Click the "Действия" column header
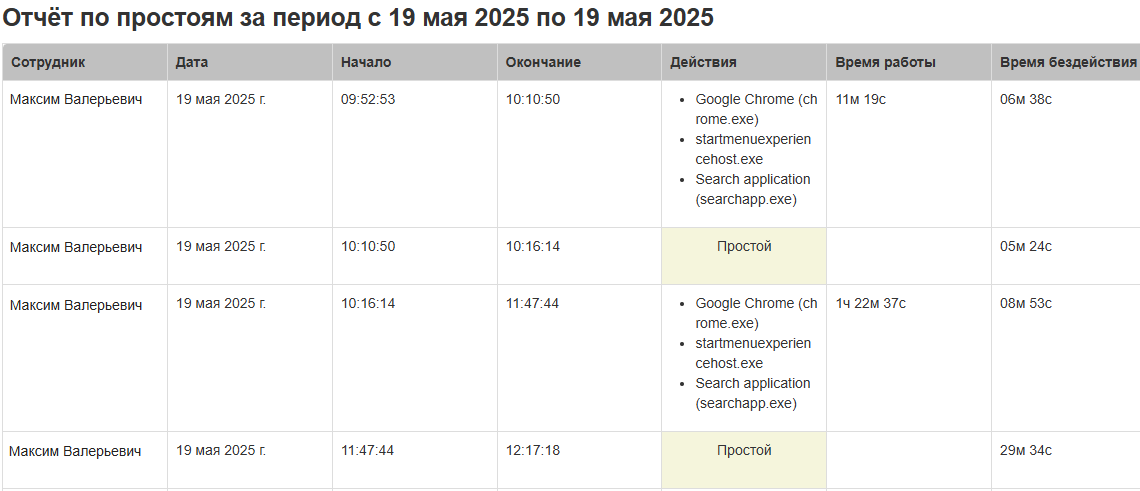This screenshot has width=1140, height=491. 703,62
